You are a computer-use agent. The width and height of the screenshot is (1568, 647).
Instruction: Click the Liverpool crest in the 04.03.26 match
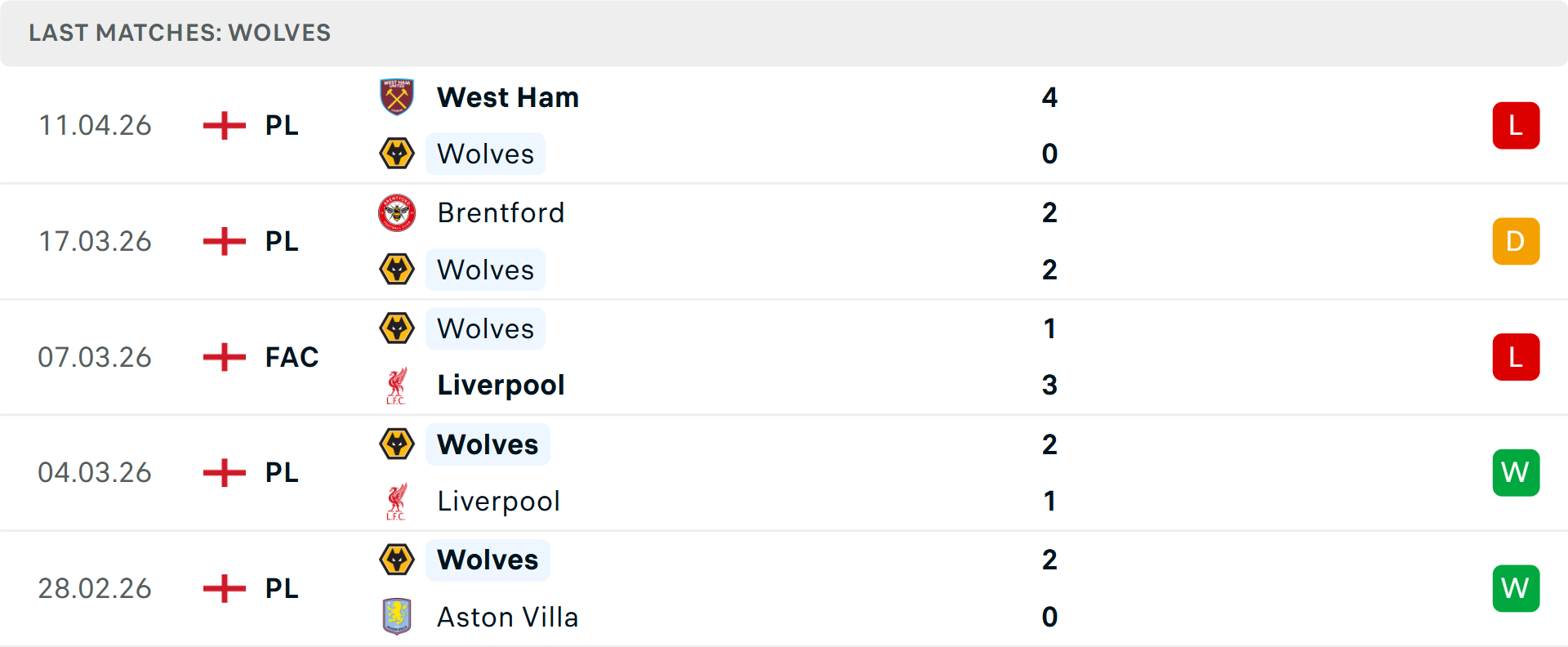coord(397,501)
